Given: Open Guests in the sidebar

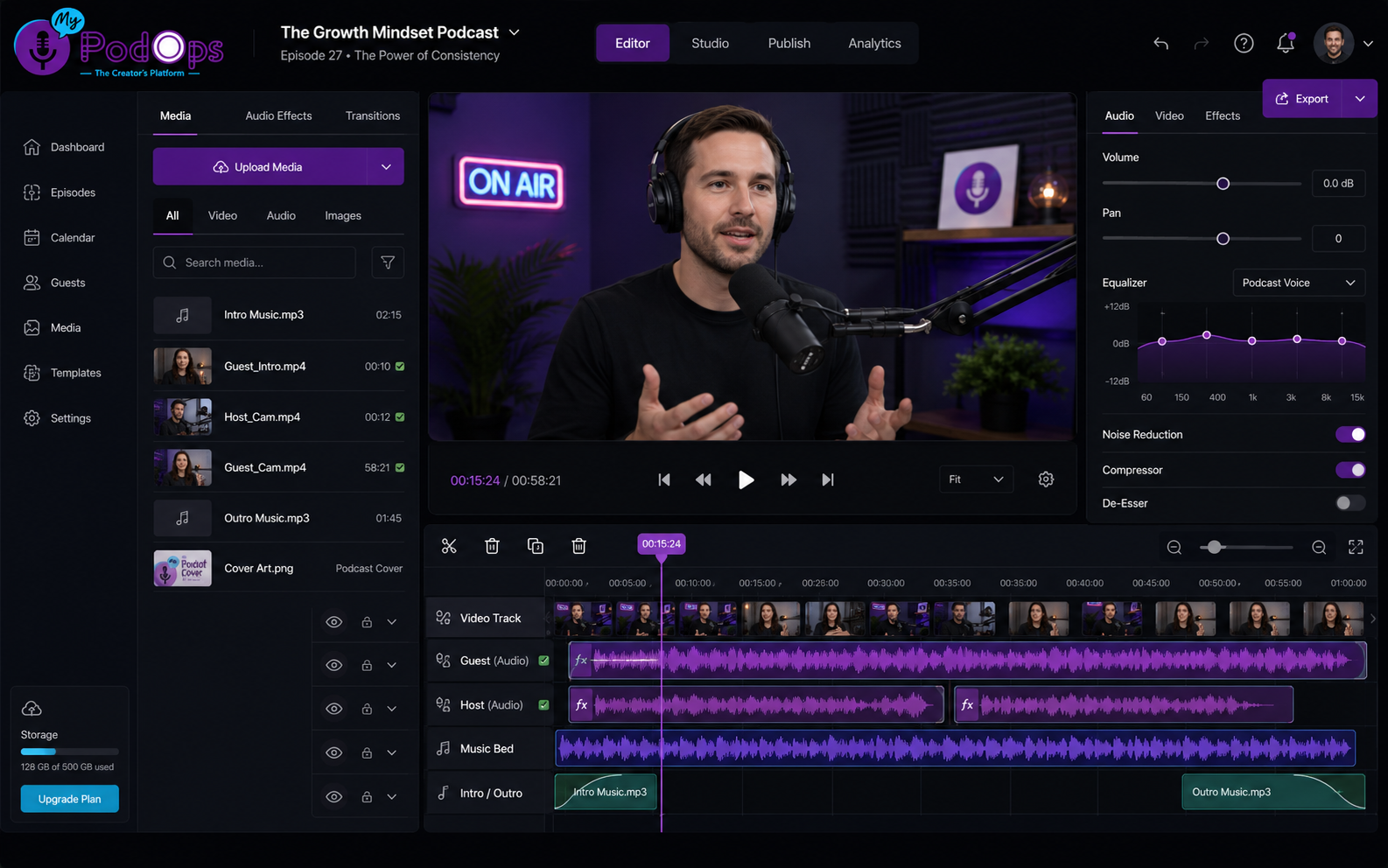Looking at the screenshot, I should click(x=55, y=283).
